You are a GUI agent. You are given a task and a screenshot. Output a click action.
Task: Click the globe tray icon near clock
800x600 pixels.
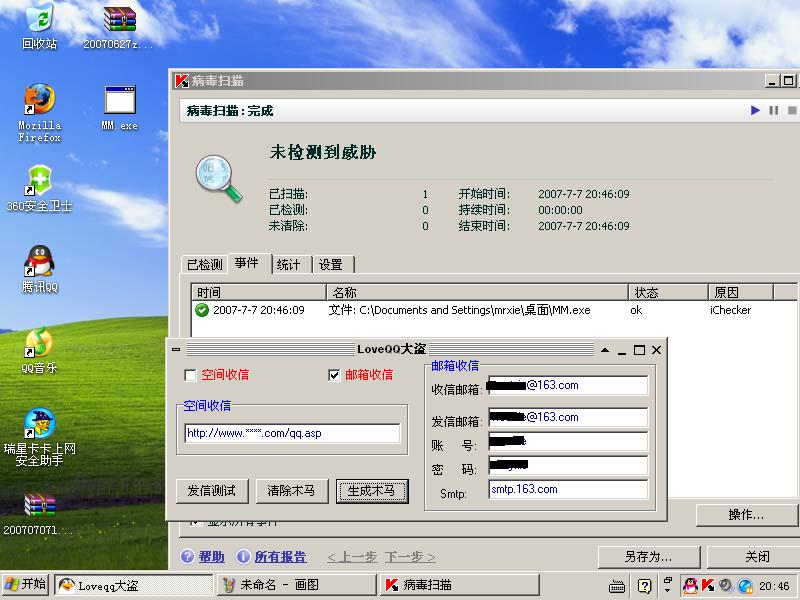tap(745, 585)
